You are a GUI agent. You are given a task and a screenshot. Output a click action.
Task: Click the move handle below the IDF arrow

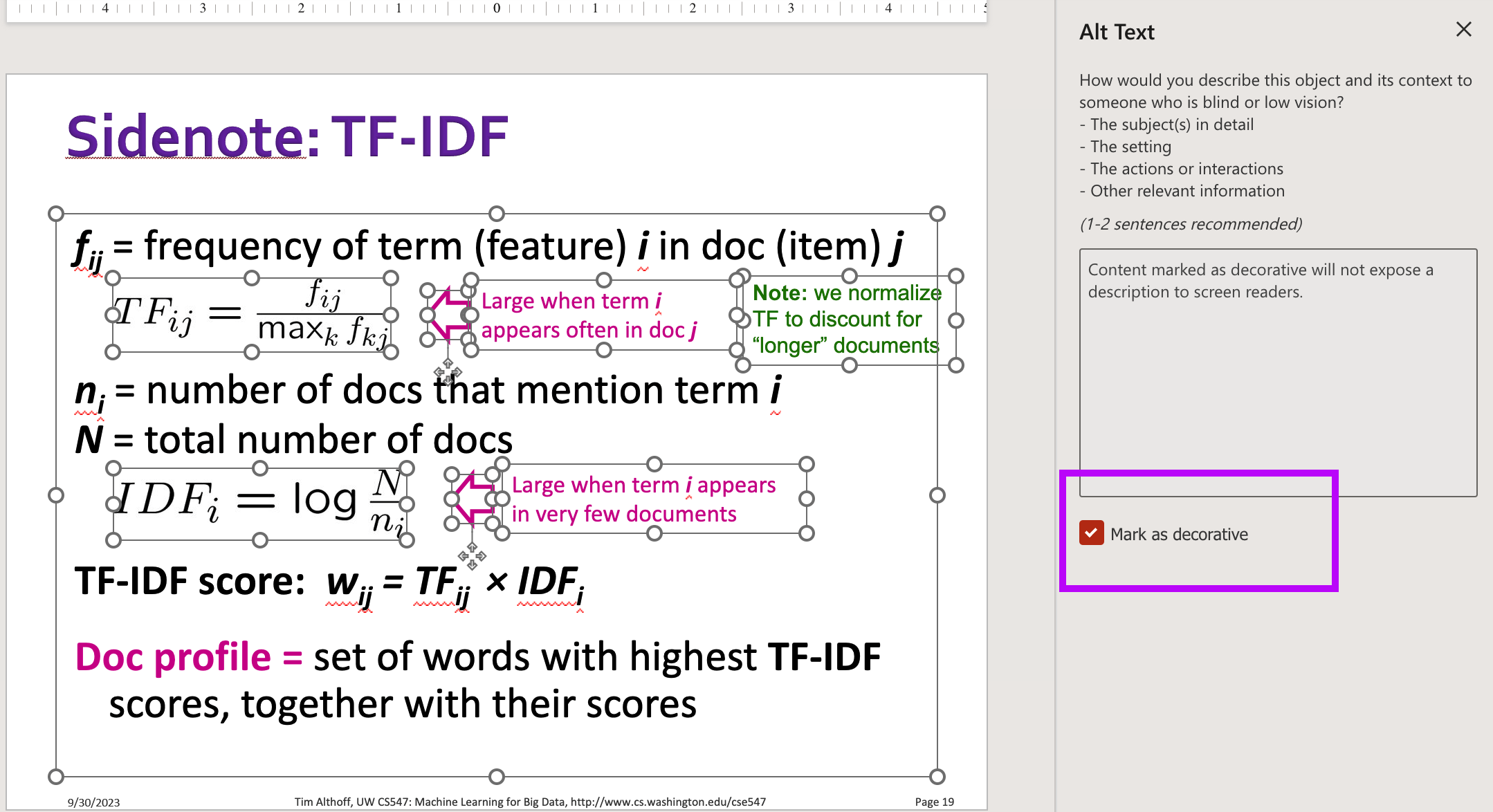click(472, 556)
